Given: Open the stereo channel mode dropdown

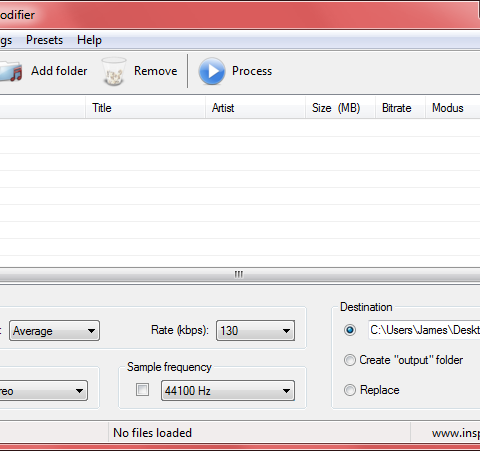Looking at the screenshot, I should tap(44, 390).
